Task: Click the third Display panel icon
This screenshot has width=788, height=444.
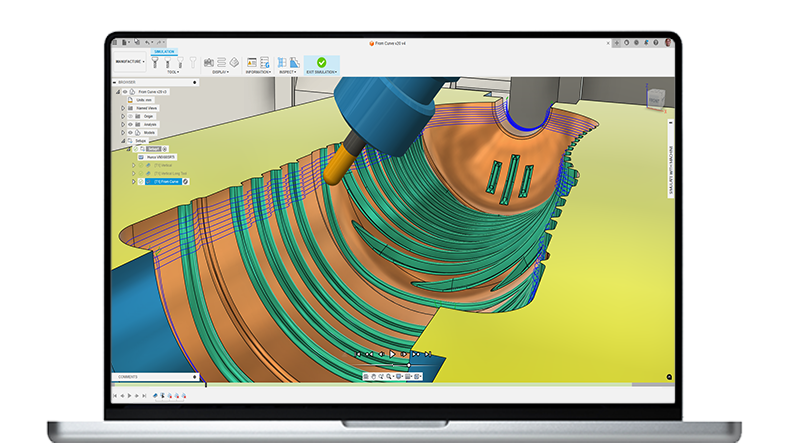Action: (234, 62)
